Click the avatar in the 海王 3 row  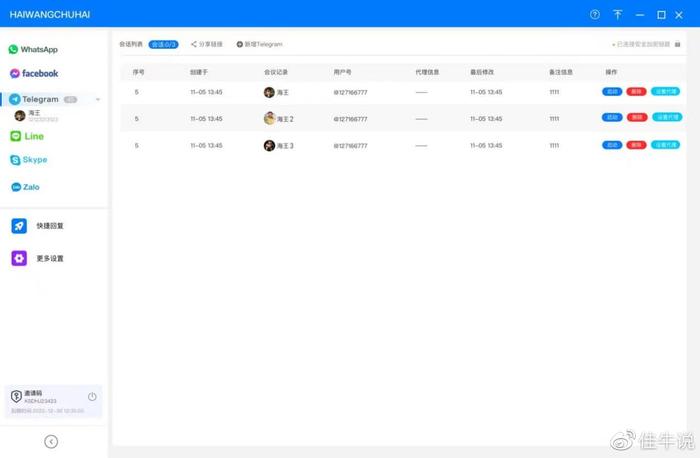(x=269, y=146)
